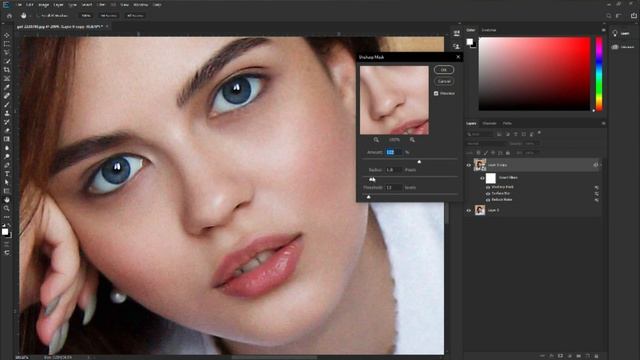The height and width of the screenshot is (360, 640).
Task: Select the Crop tool
Action: (7, 70)
